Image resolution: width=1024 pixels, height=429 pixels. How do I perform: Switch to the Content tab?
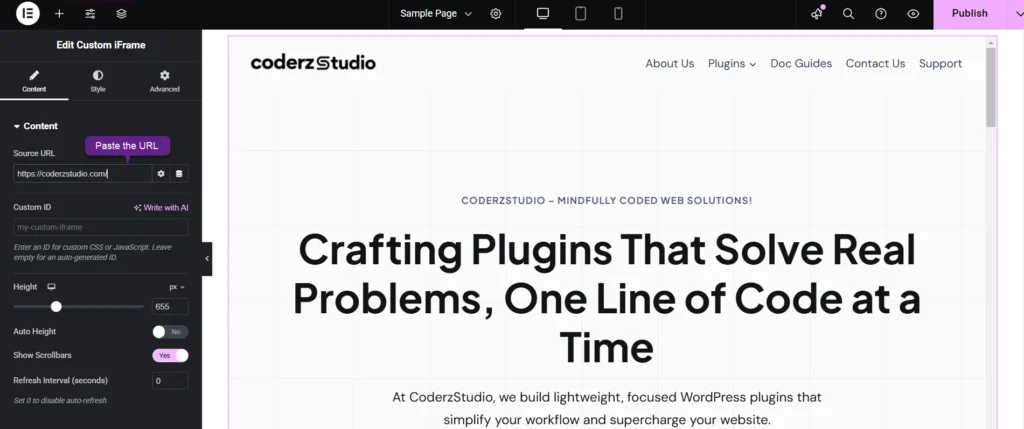coord(34,82)
